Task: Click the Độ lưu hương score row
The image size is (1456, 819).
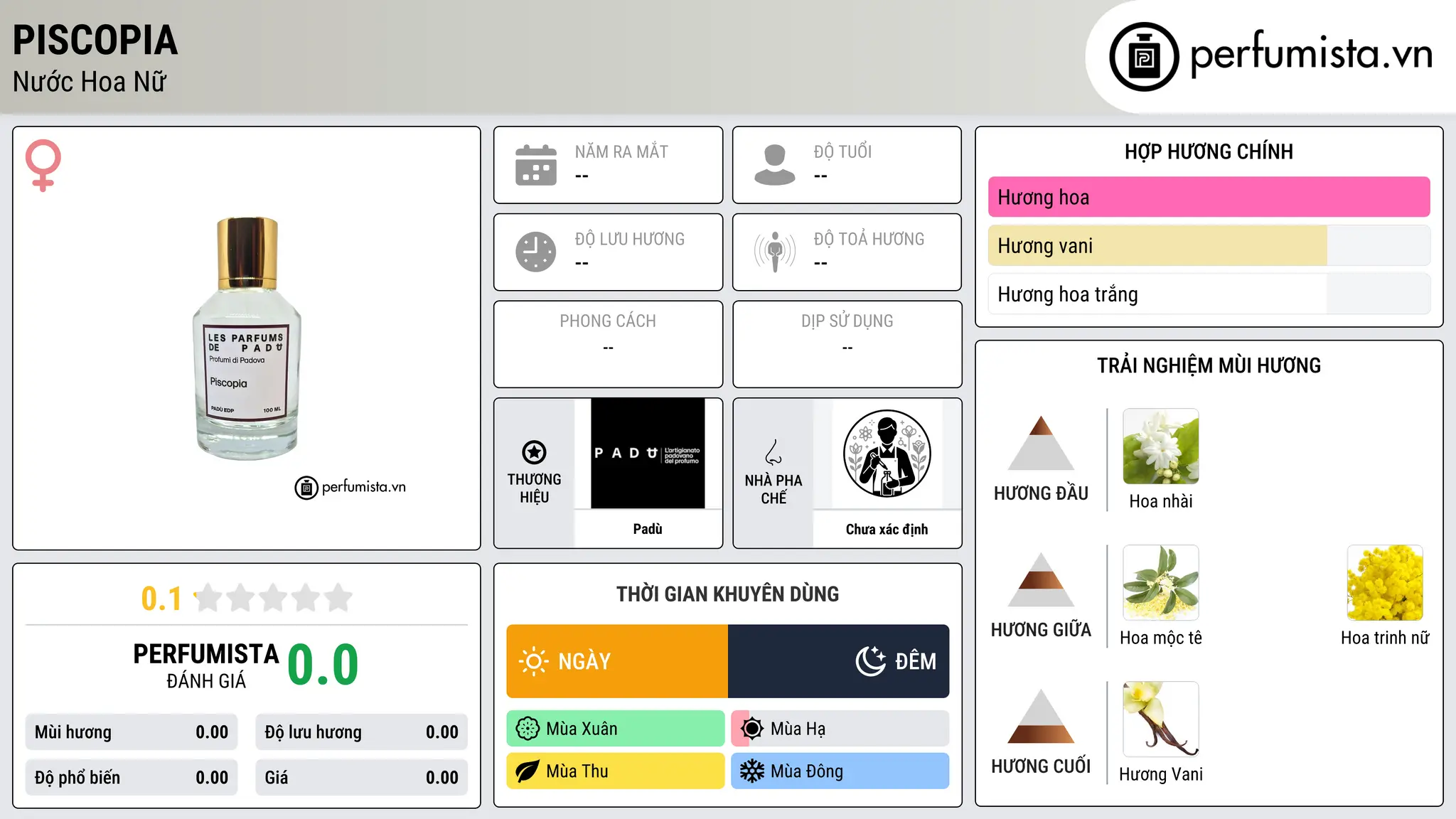Action: (x=361, y=732)
